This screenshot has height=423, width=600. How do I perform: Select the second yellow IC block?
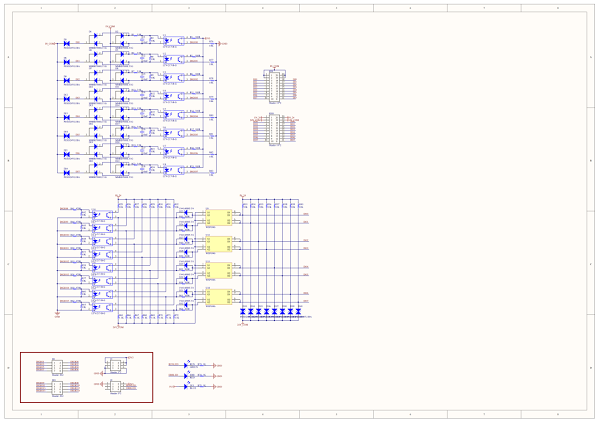coord(218,244)
